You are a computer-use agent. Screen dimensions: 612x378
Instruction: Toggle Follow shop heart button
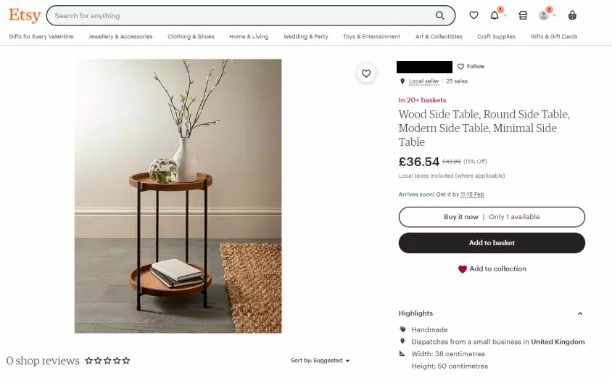[x=471, y=66]
